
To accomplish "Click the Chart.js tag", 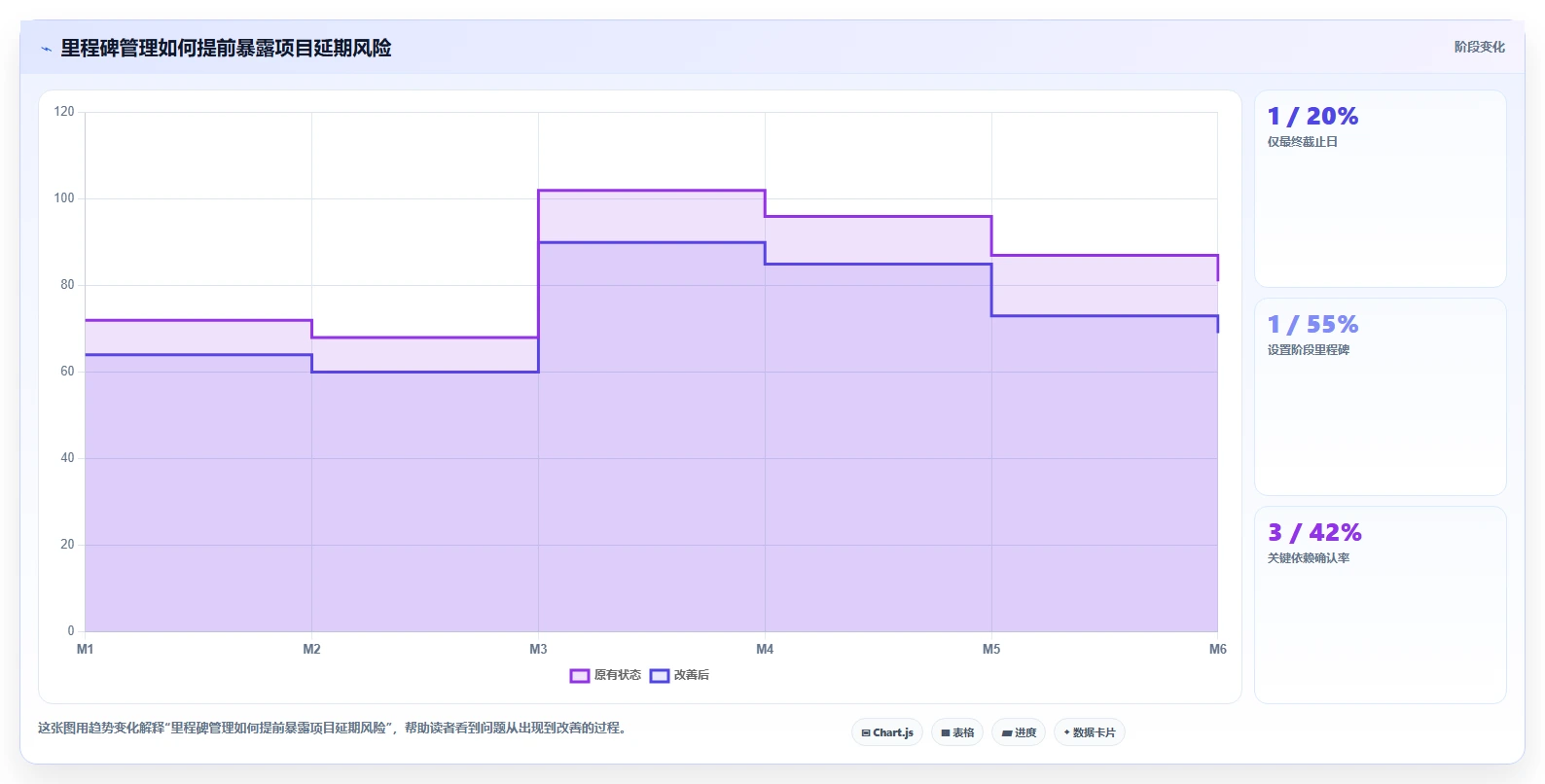I will click(x=887, y=732).
